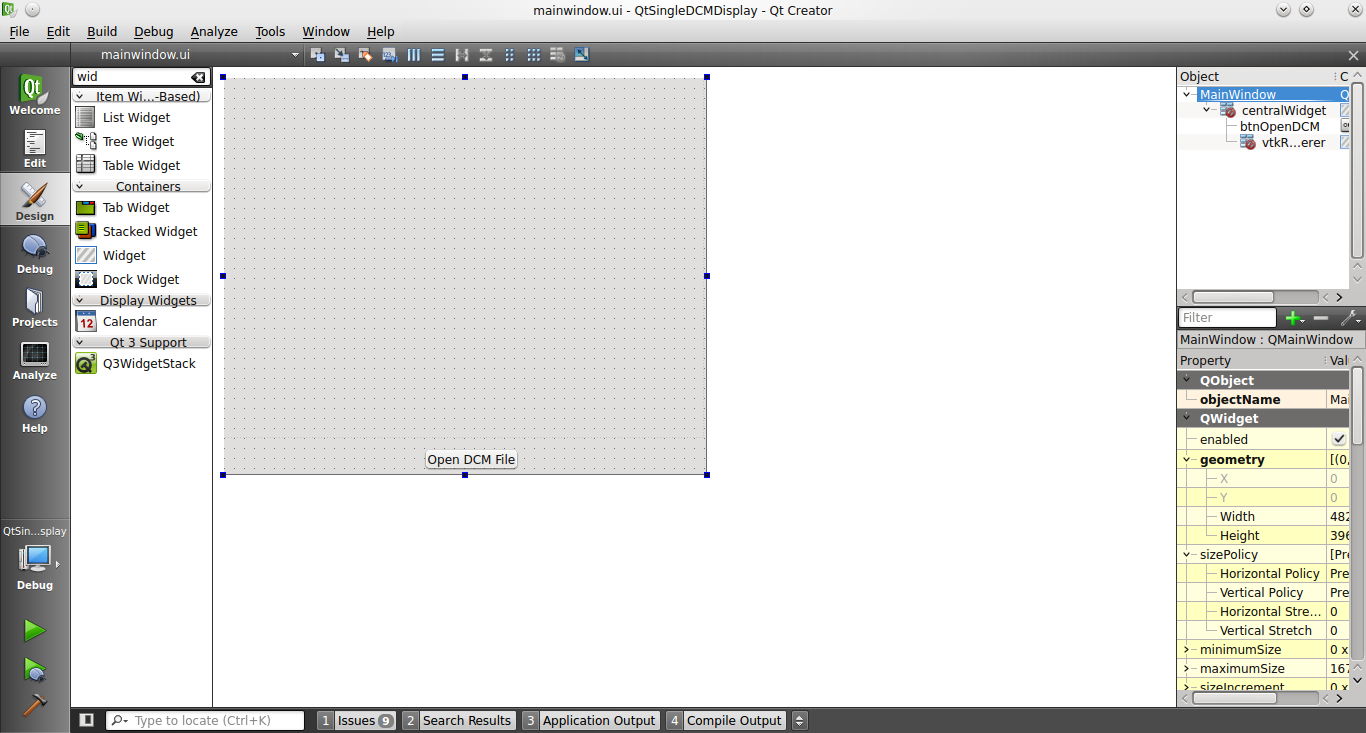Viewport: 1366px width, 733px height.
Task: Open Help mode
Action: 35,413
